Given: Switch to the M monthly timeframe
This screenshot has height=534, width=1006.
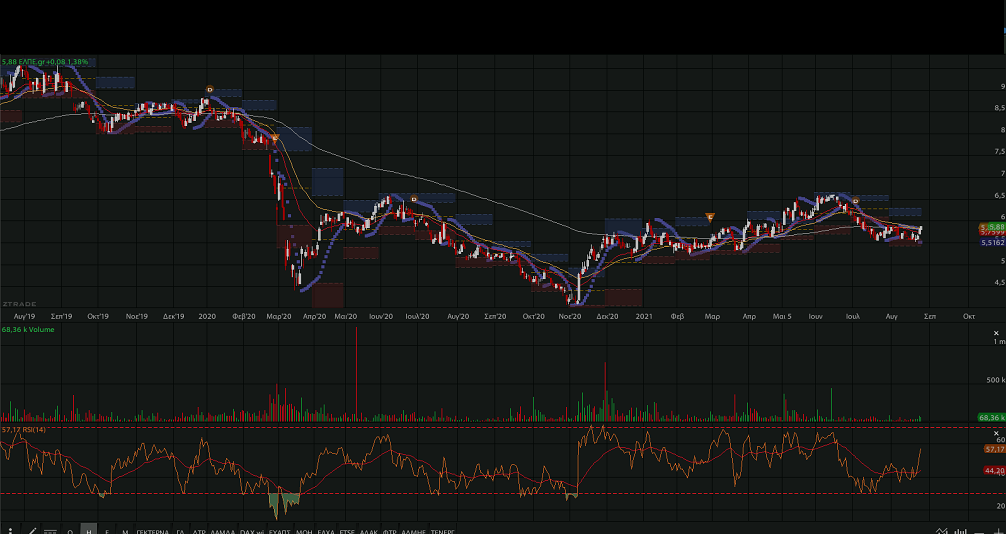Looking at the screenshot, I should click(125, 529).
